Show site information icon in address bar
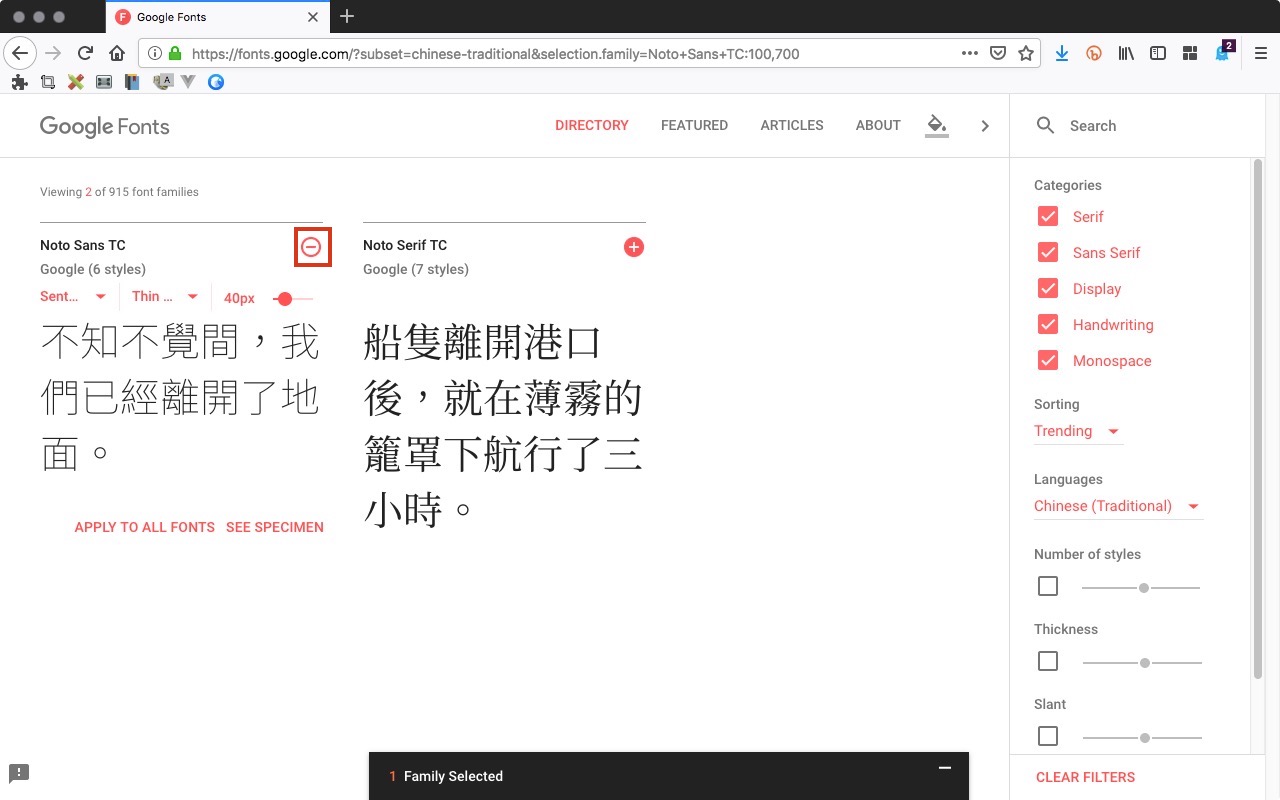This screenshot has height=800, width=1280. pos(155,53)
